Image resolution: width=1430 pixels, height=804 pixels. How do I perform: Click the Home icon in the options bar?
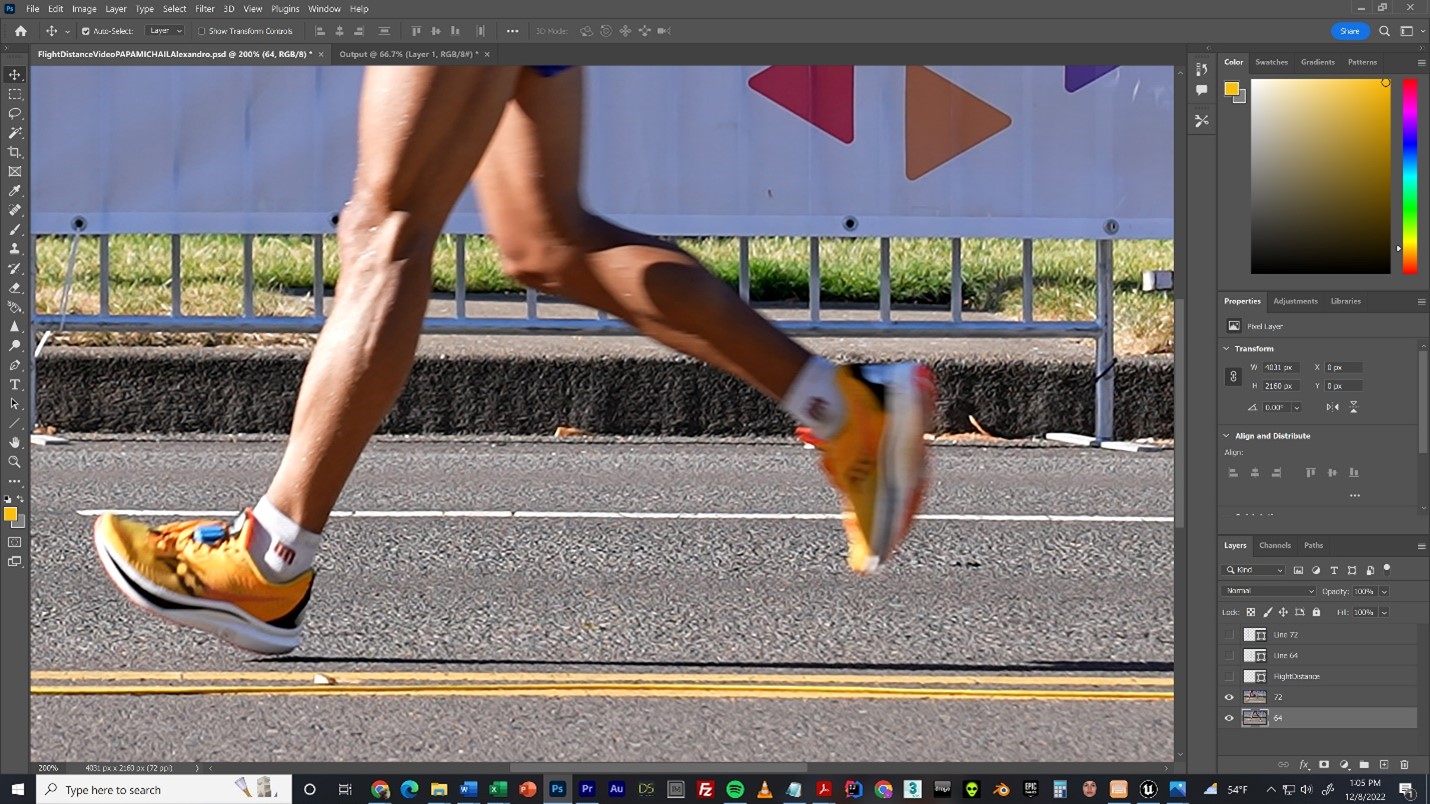20,31
